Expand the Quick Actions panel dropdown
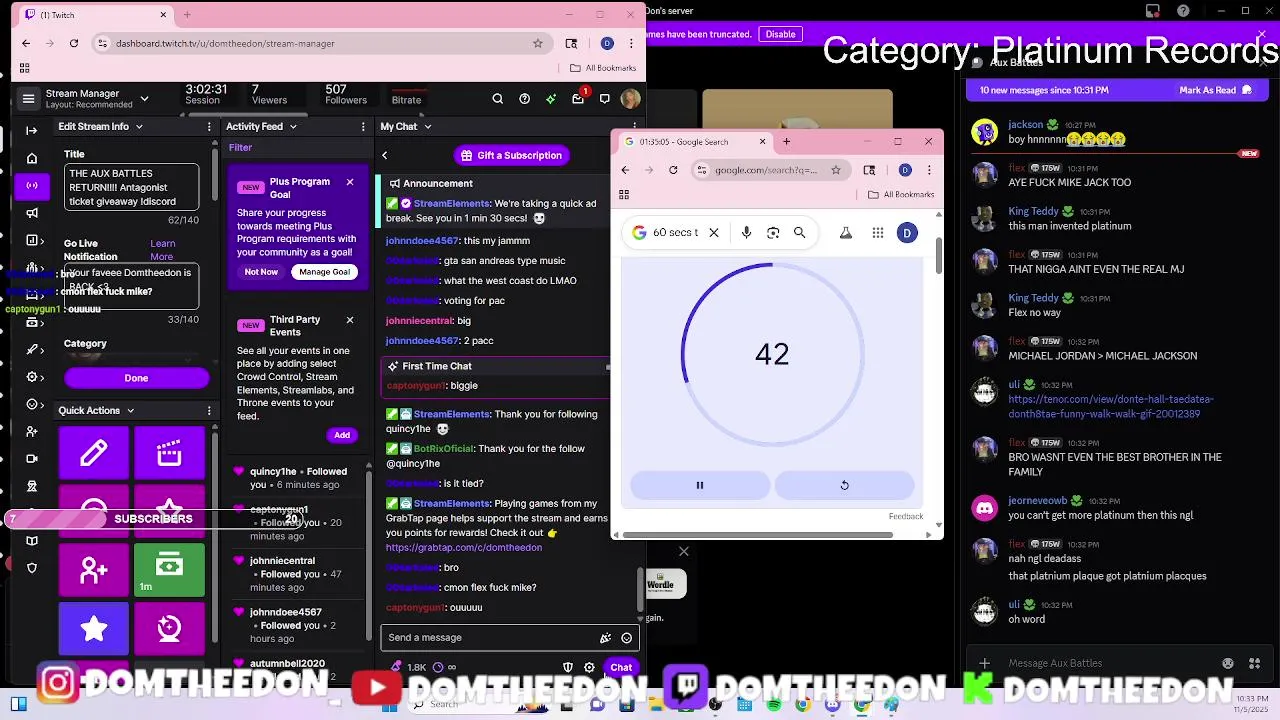1280x720 pixels. [x=130, y=411]
